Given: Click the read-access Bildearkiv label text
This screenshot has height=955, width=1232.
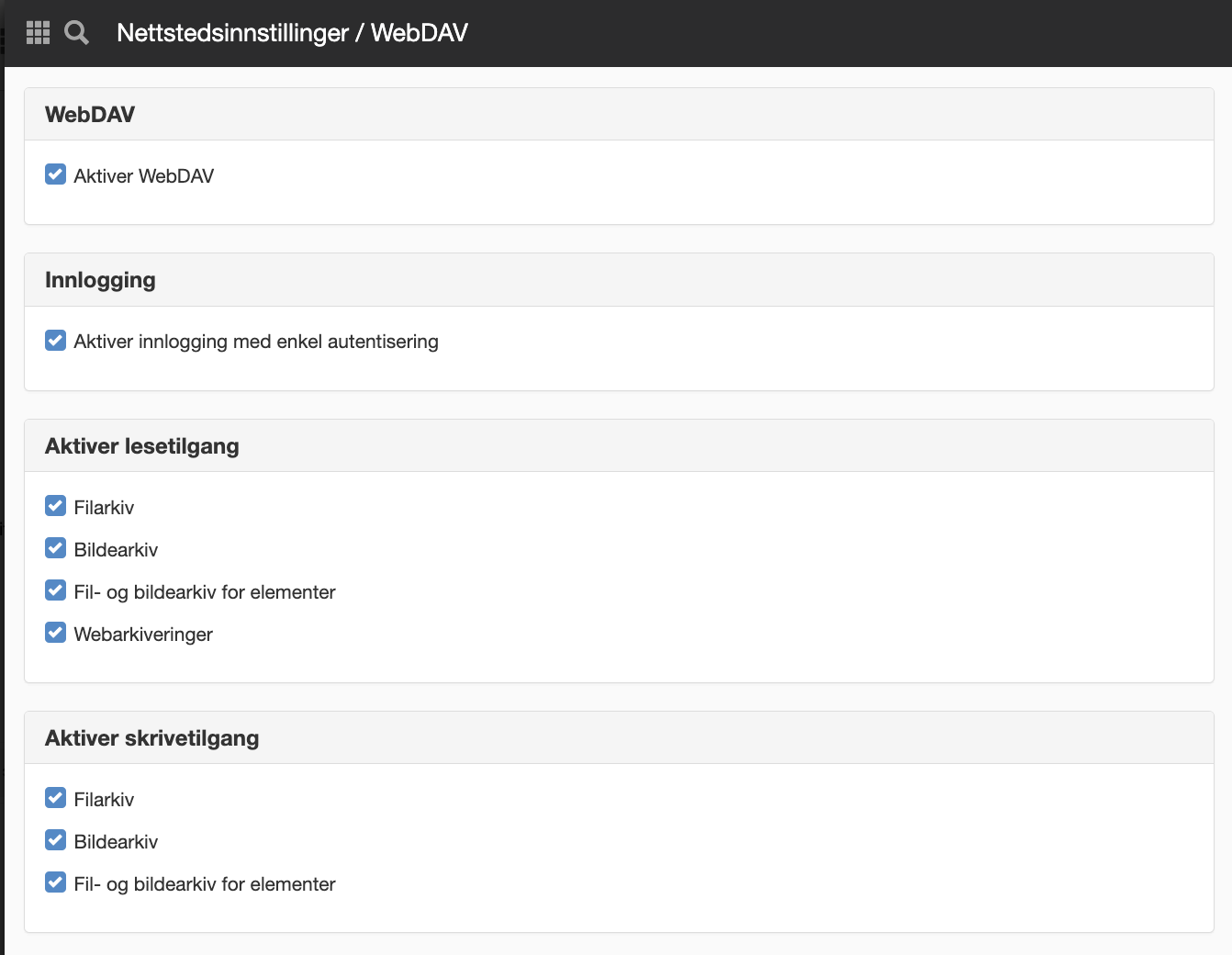Looking at the screenshot, I should (116, 550).
